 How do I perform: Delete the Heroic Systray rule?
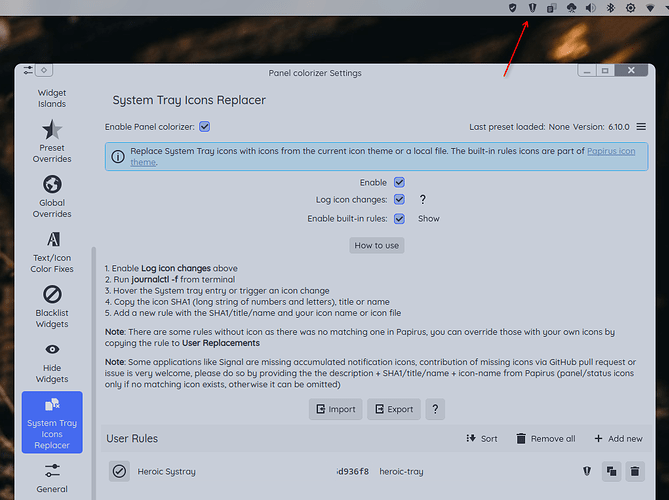click(x=635, y=471)
